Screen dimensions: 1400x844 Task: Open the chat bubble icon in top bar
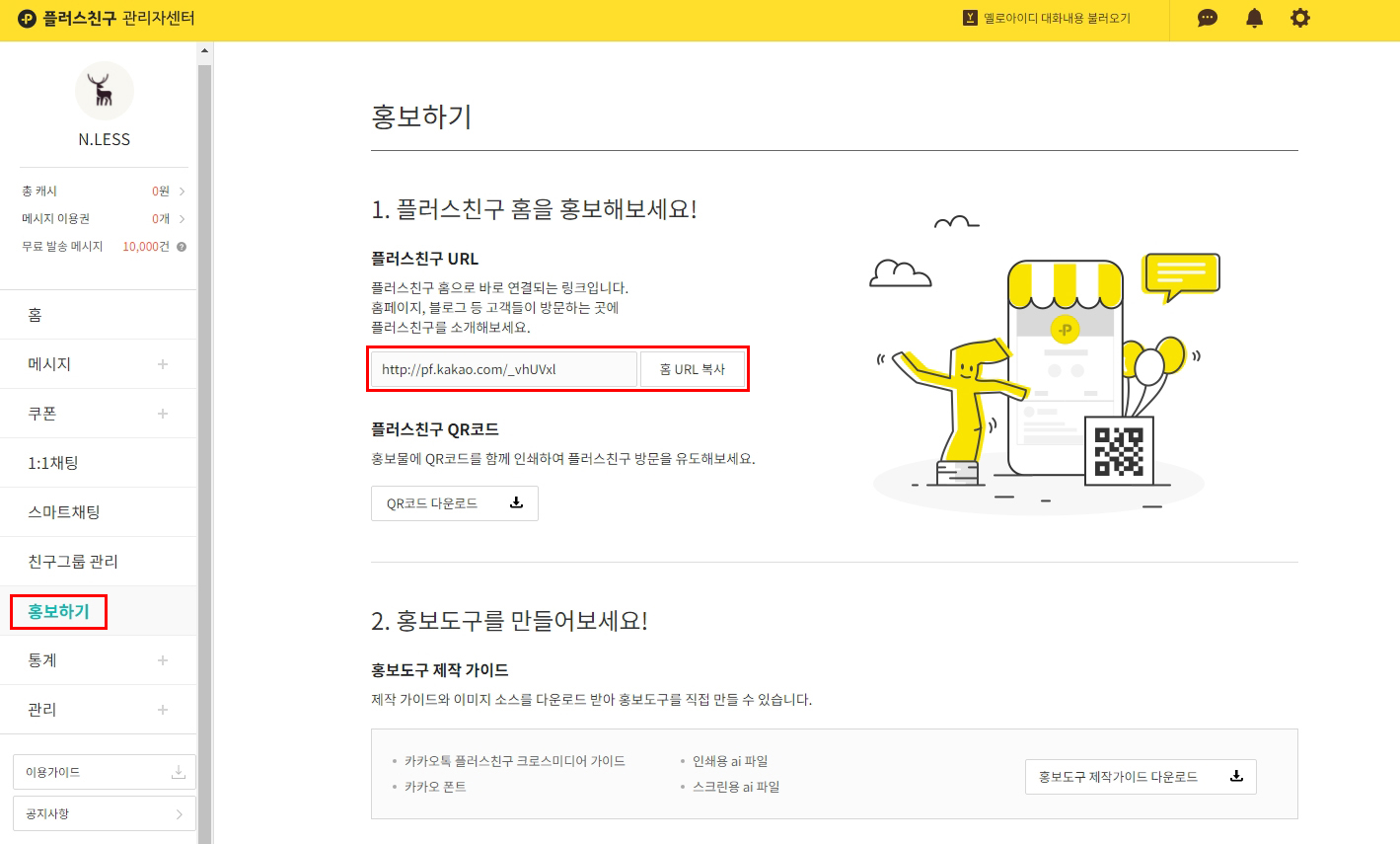pos(1208,18)
